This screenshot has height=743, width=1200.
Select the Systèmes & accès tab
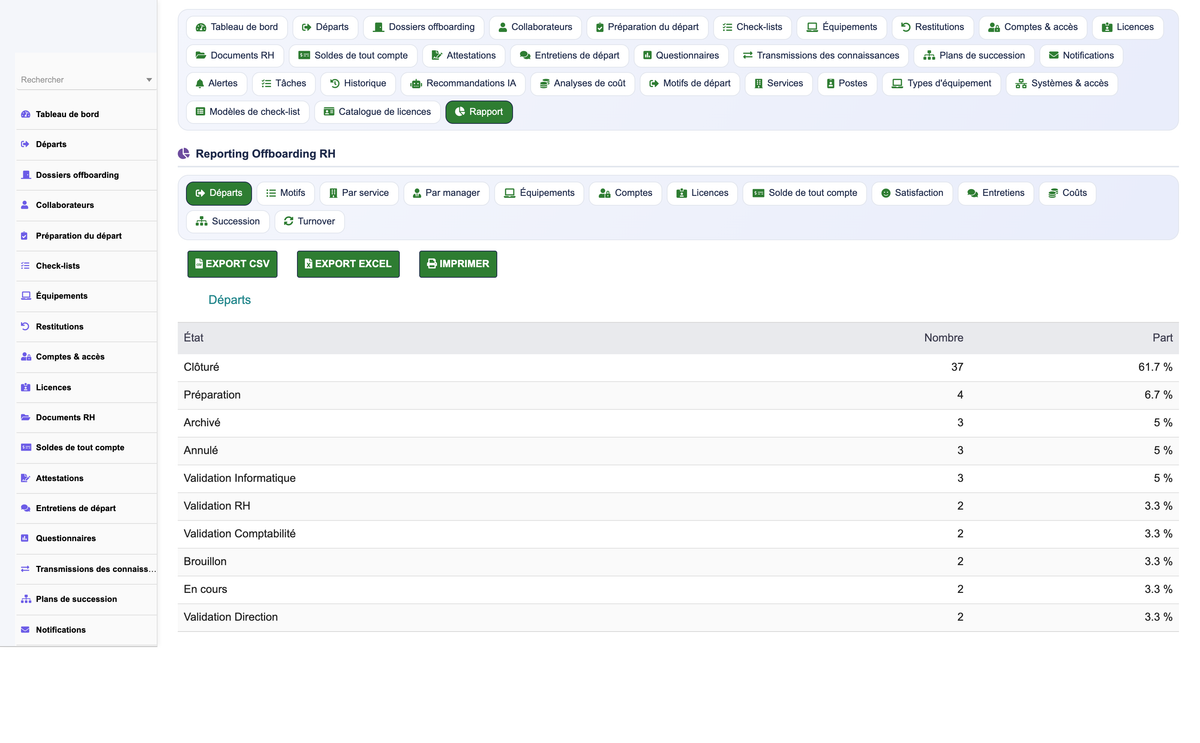tap(1062, 83)
